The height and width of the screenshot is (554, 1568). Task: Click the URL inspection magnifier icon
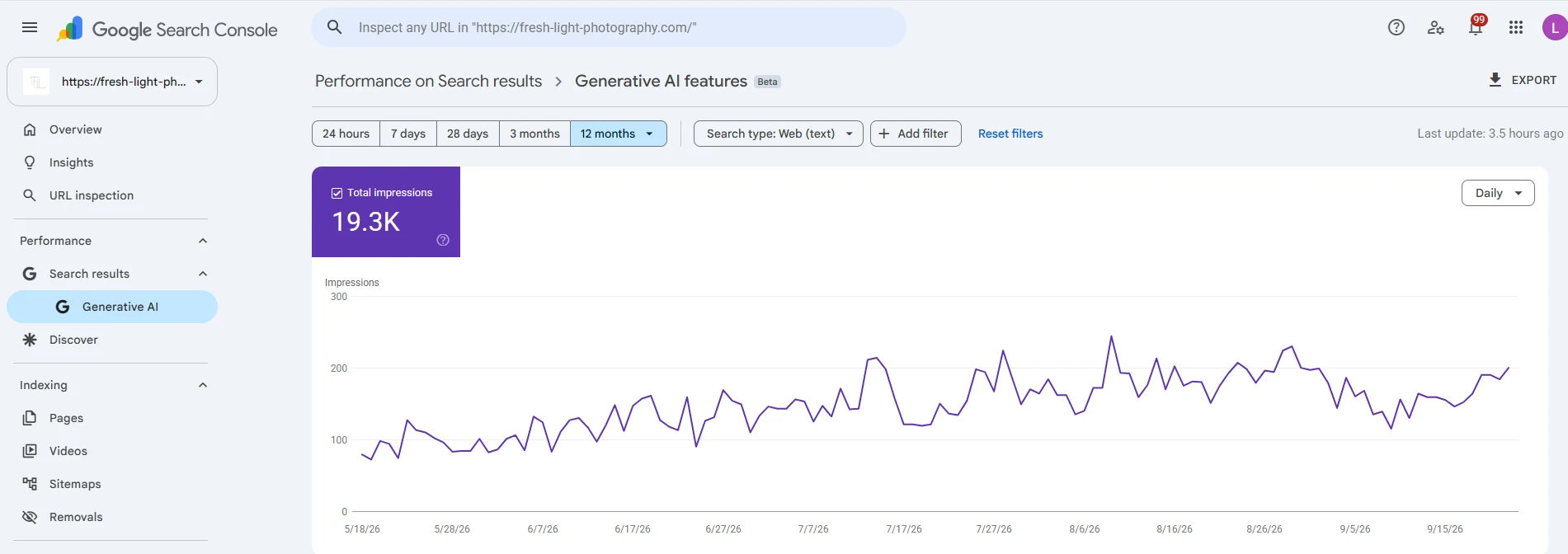[x=30, y=195]
